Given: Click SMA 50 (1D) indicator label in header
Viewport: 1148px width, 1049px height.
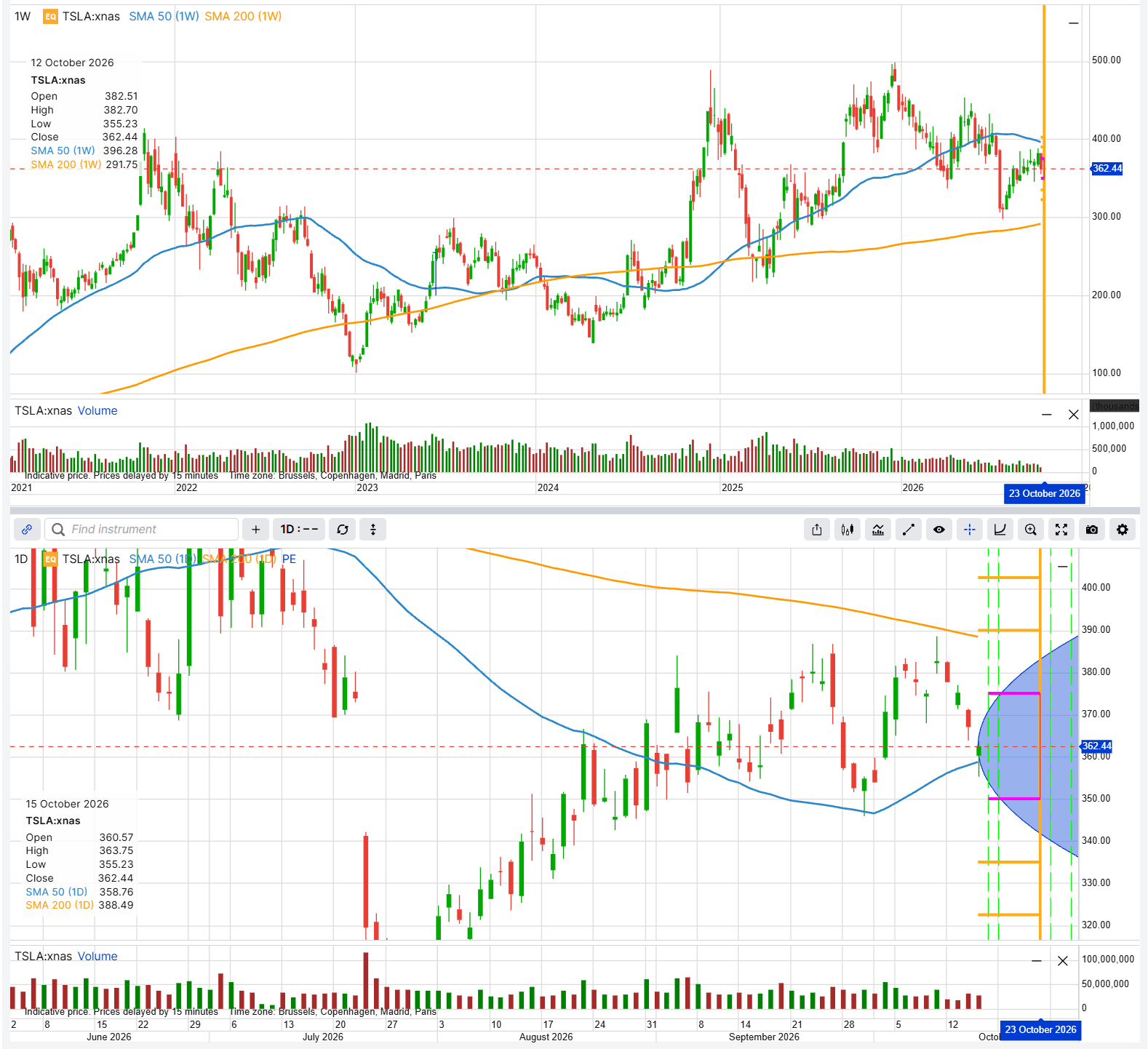Looking at the screenshot, I should pyautogui.click(x=162, y=559).
